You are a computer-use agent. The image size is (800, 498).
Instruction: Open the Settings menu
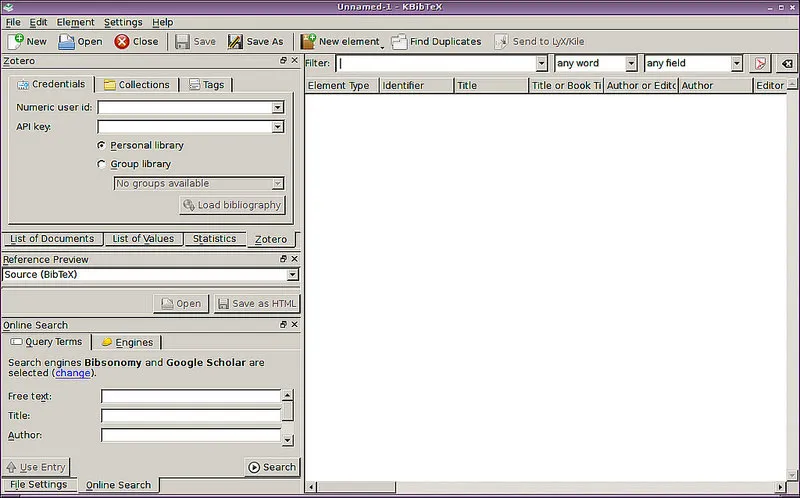click(x=123, y=22)
